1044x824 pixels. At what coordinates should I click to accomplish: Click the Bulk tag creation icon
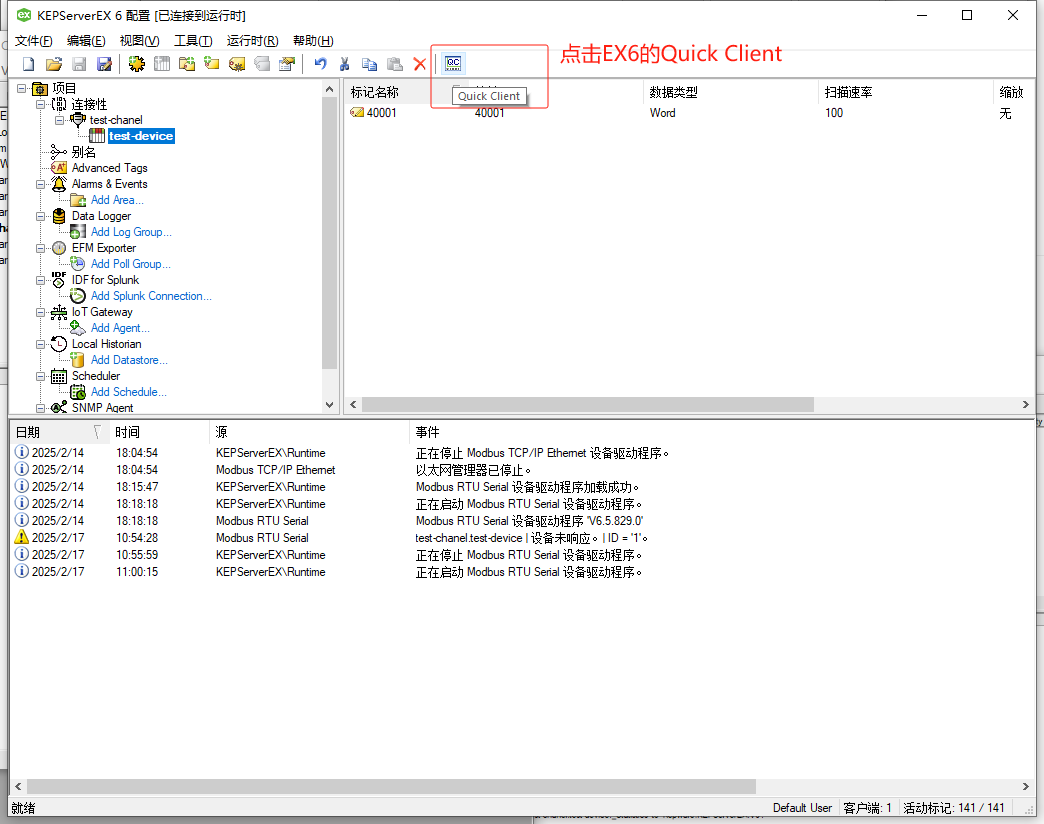[x=237, y=64]
